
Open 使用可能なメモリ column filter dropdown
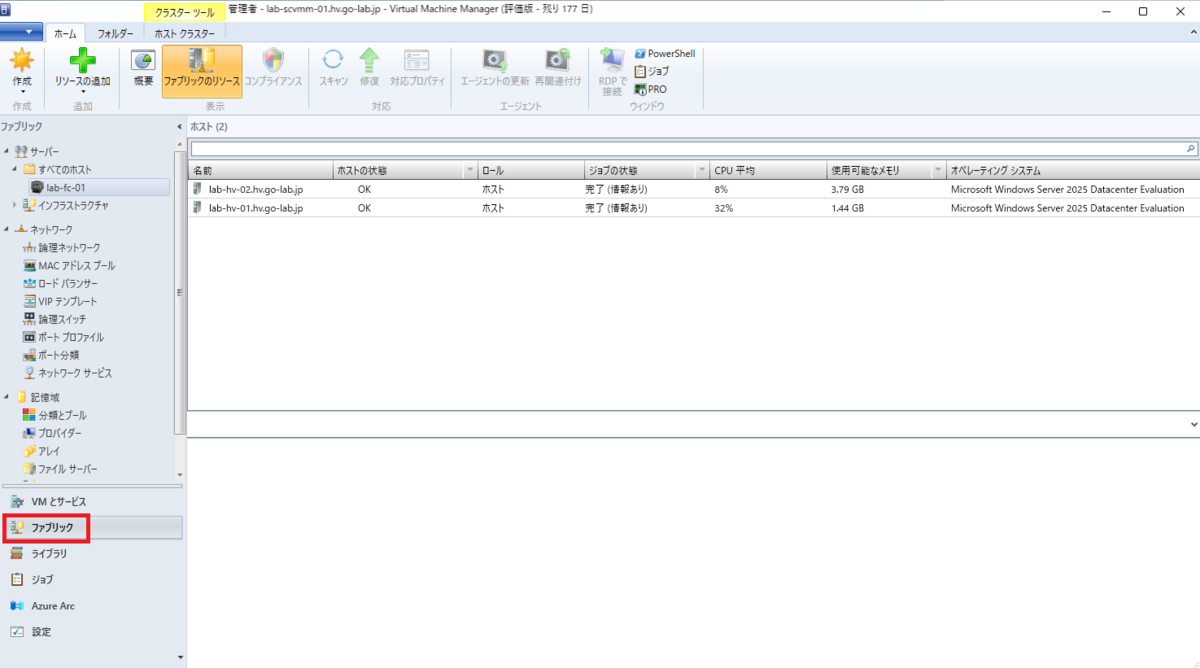point(937,171)
